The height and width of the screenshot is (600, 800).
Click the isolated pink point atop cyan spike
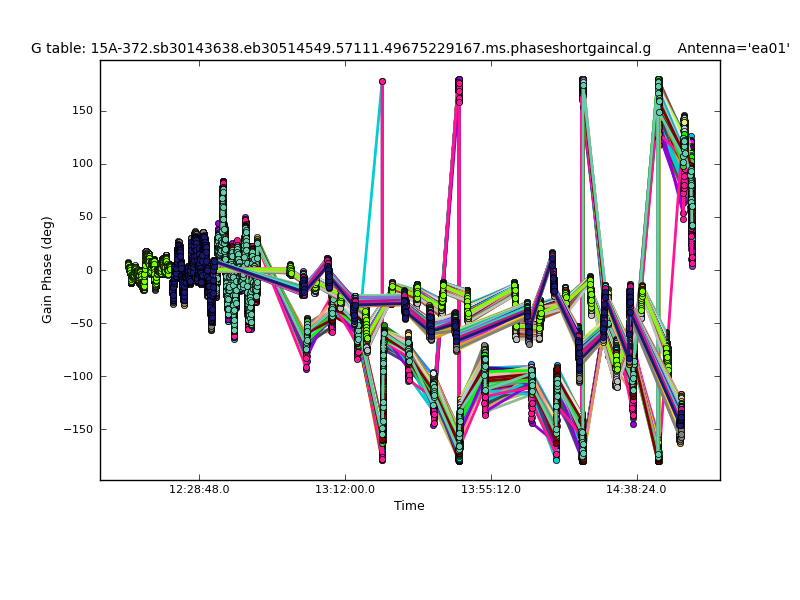pyautogui.click(x=382, y=82)
